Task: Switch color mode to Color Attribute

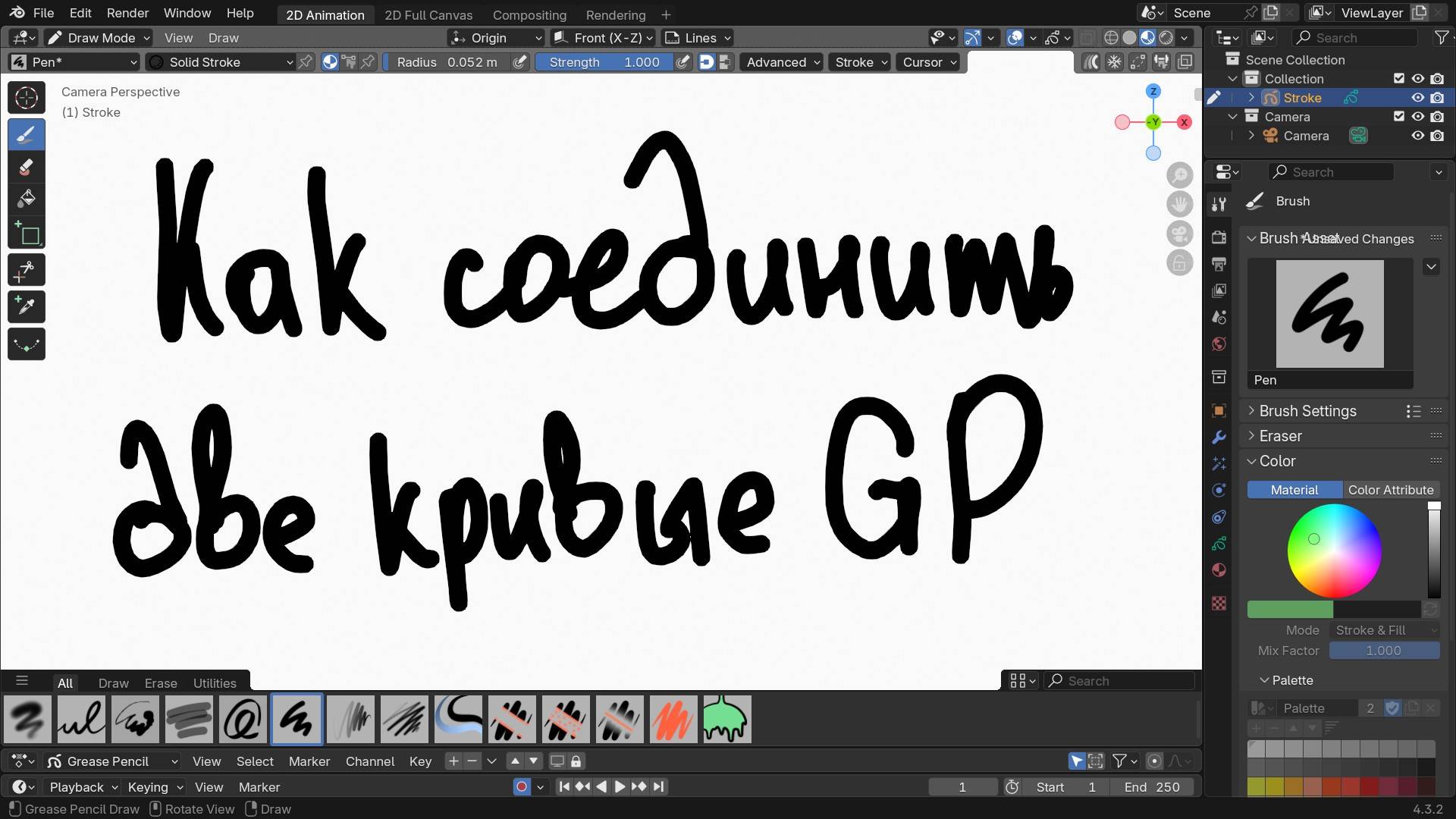Action: (1392, 489)
